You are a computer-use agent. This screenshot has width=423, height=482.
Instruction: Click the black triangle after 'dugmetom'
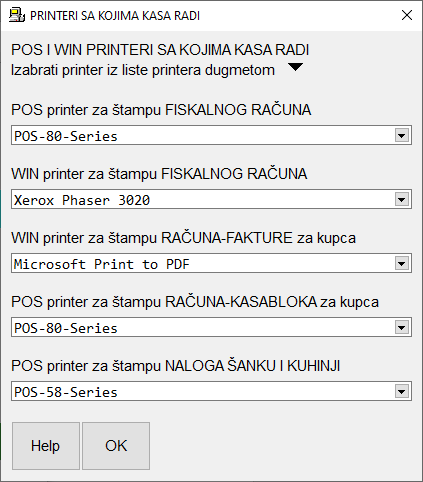coord(295,67)
